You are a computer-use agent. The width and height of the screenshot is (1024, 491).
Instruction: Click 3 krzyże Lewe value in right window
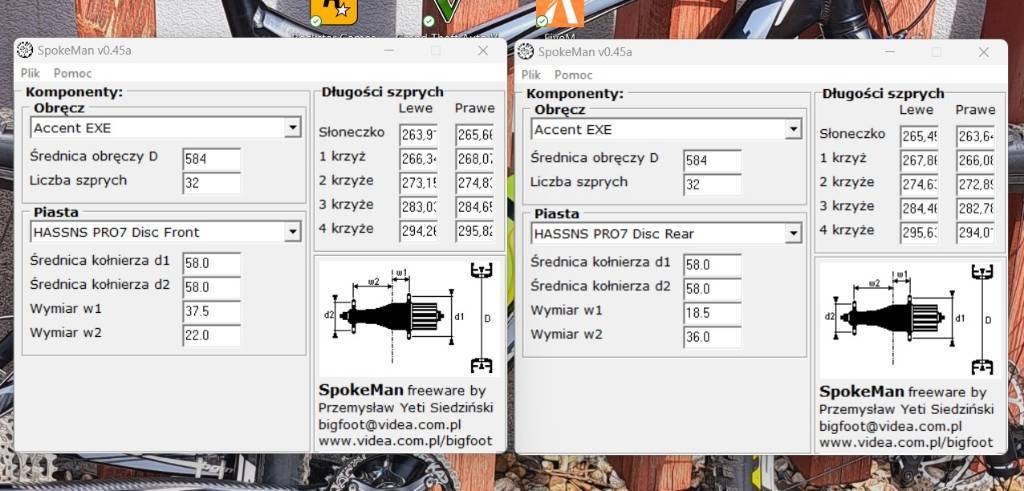pyautogui.click(x=920, y=208)
